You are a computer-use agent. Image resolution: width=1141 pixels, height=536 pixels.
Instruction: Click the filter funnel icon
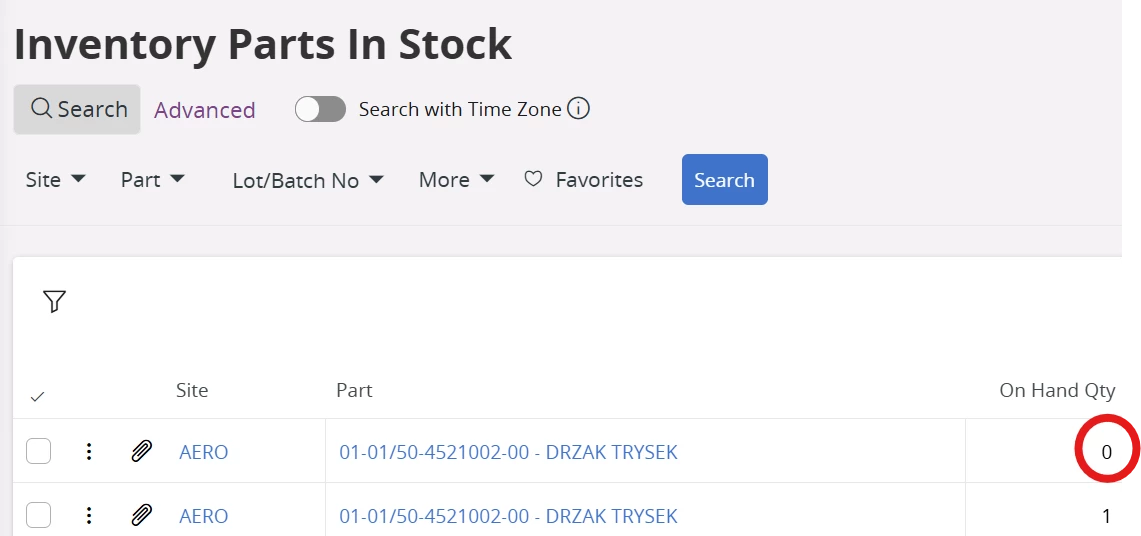coord(55,301)
